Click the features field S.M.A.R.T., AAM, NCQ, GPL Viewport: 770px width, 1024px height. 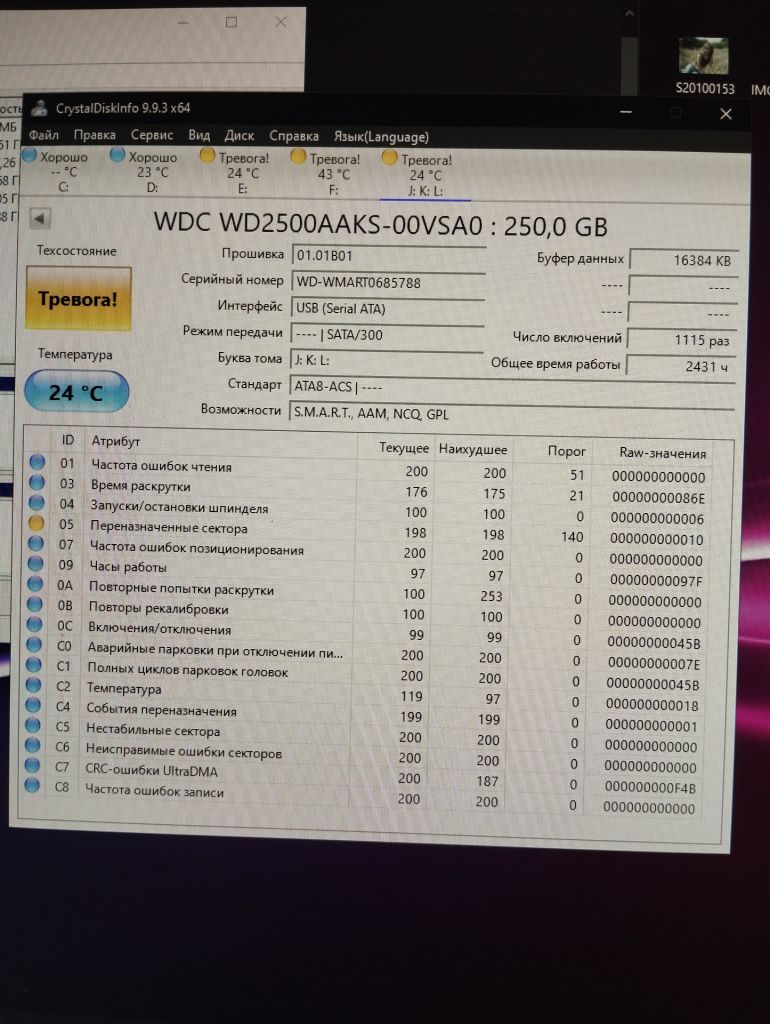coord(511,413)
